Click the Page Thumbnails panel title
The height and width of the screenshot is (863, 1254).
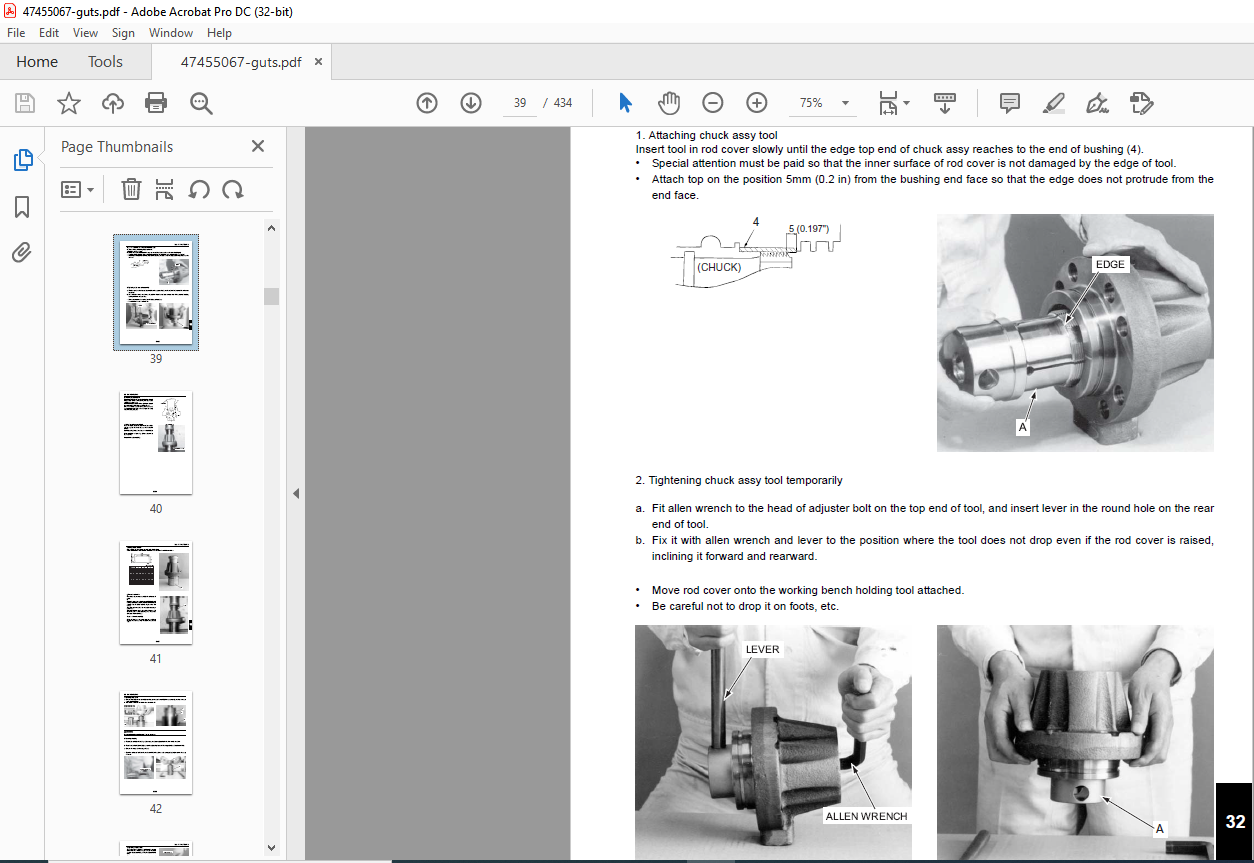[117, 146]
